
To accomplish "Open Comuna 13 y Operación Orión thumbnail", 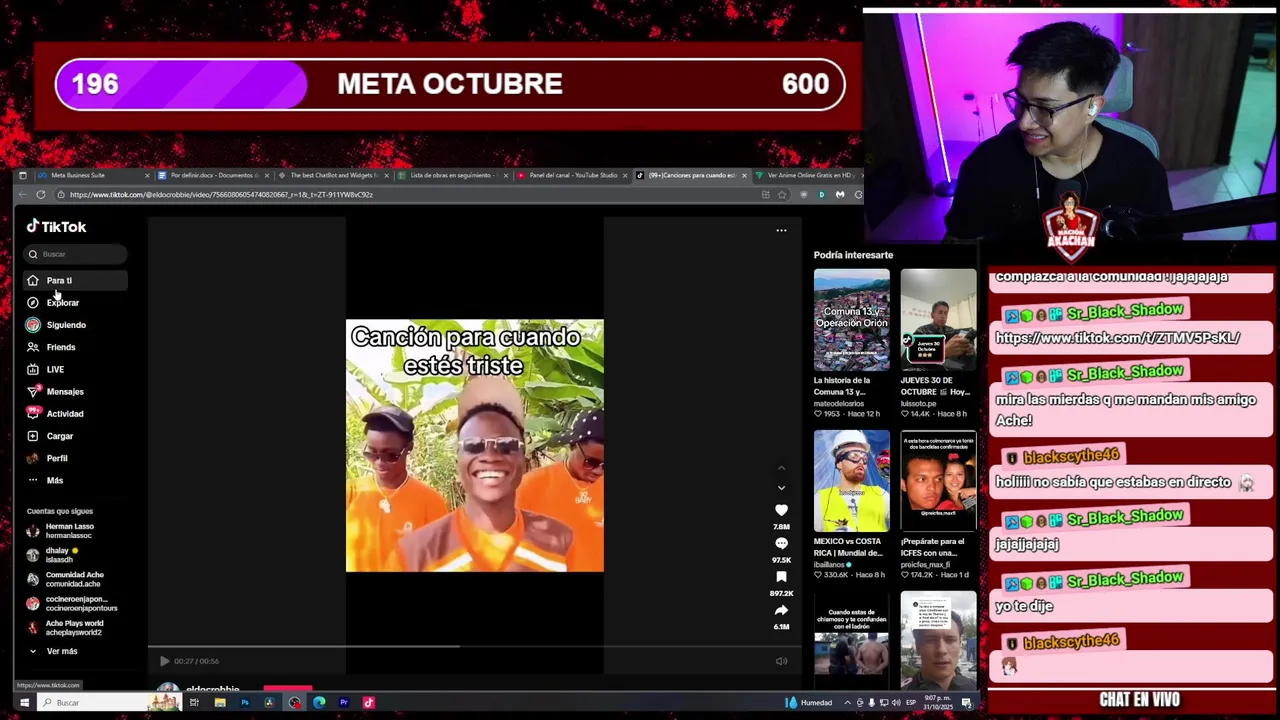I will (x=851, y=320).
